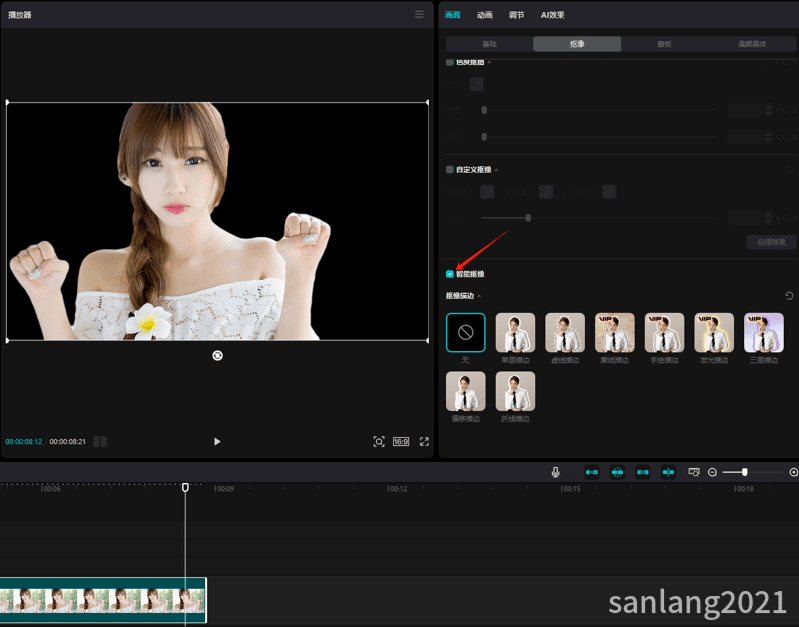Add keyframe for chroma shadow
The height and width of the screenshot is (627, 799).
[x=786, y=137]
